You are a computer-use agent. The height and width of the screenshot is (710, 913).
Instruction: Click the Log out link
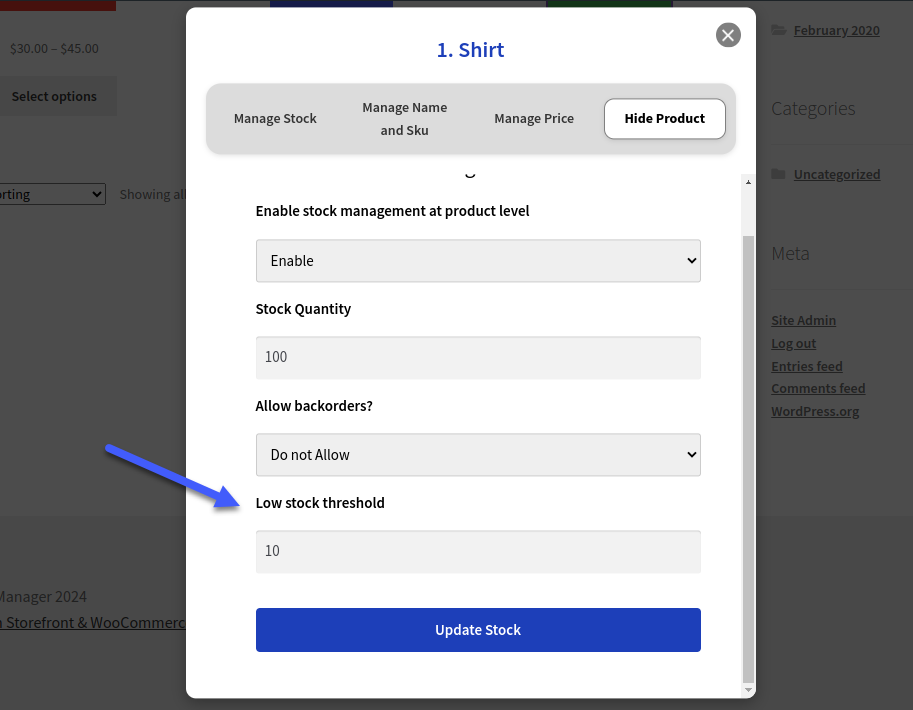pyautogui.click(x=793, y=343)
